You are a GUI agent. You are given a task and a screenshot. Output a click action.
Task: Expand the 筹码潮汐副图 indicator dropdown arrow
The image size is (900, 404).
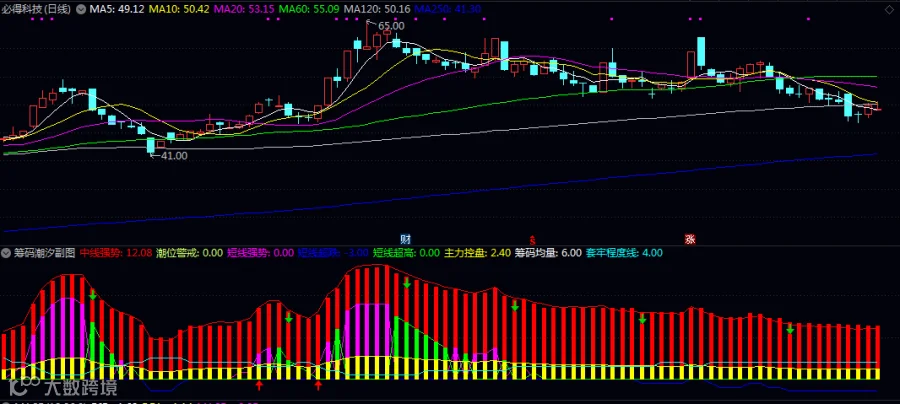click(6, 253)
